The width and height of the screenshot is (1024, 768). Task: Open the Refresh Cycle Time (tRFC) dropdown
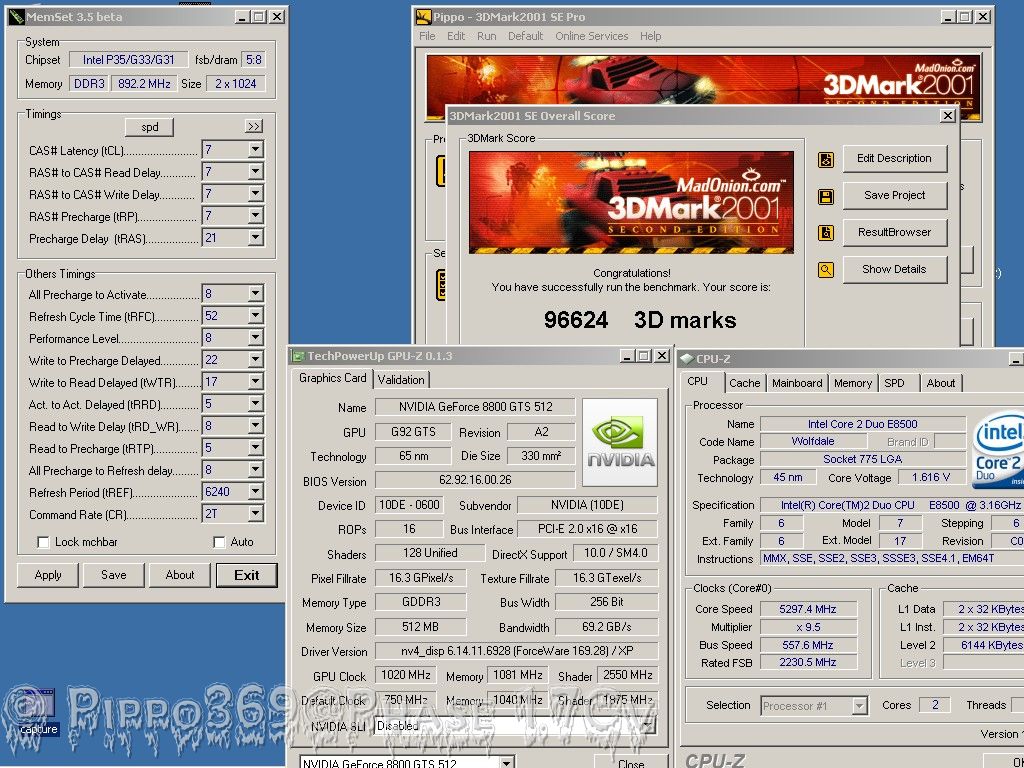[255, 316]
